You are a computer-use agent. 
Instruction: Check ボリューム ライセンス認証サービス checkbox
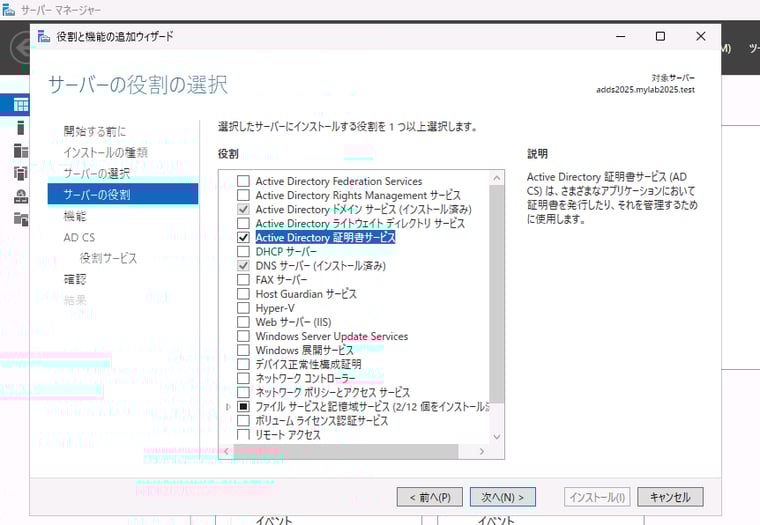click(x=243, y=420)
